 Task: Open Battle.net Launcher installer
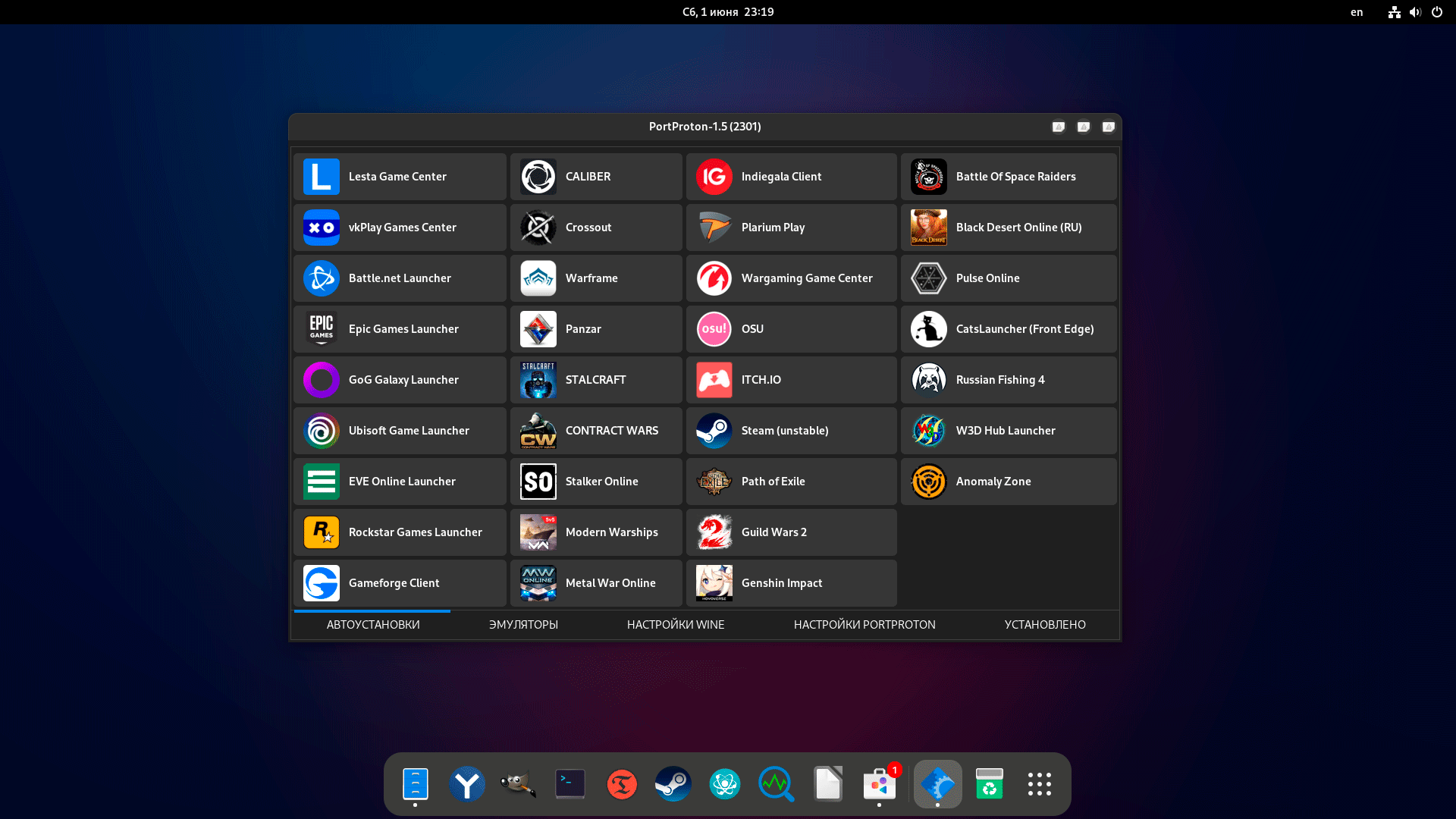[x=399, y=278]
